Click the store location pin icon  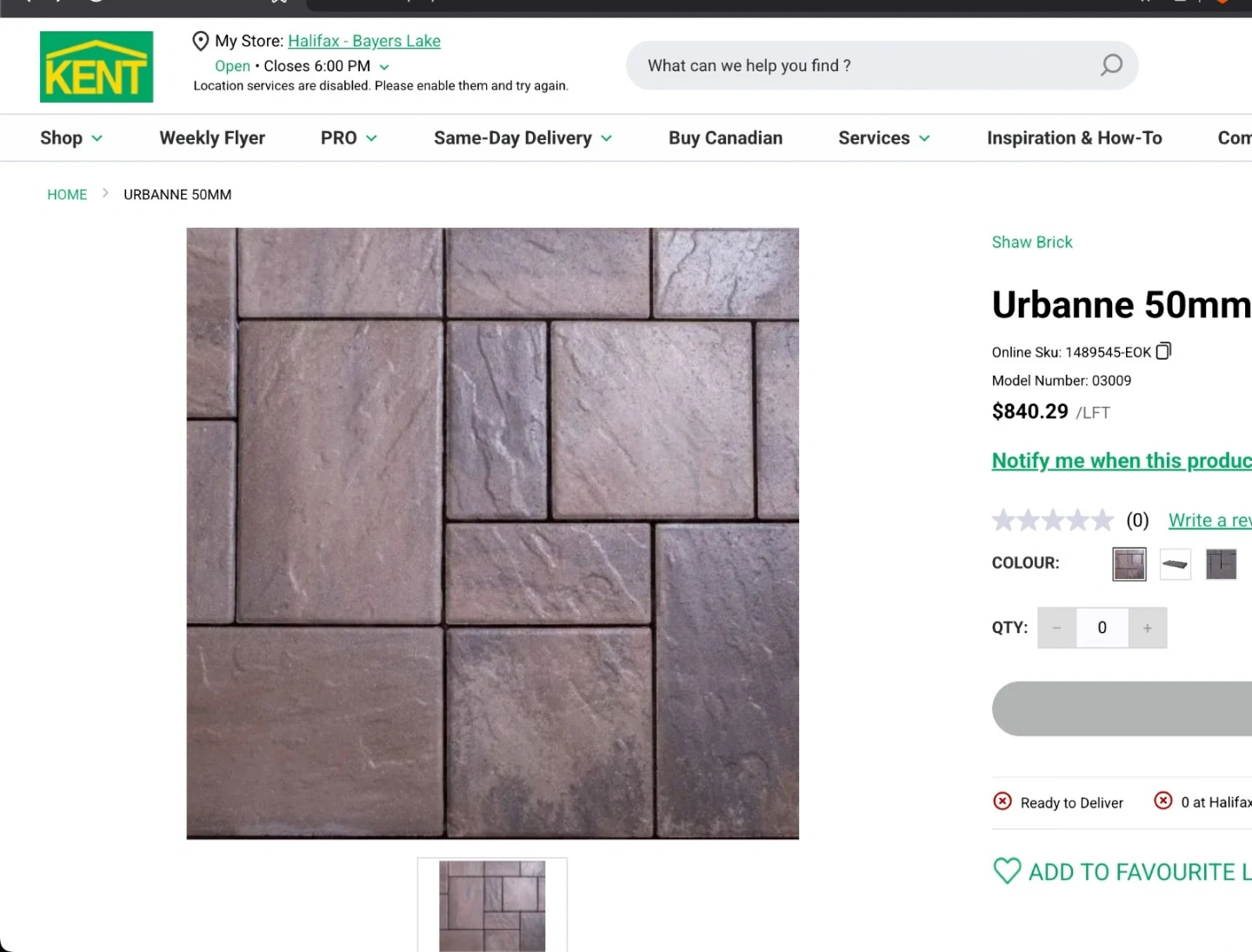pyautogui.click(x=200, y=41)
